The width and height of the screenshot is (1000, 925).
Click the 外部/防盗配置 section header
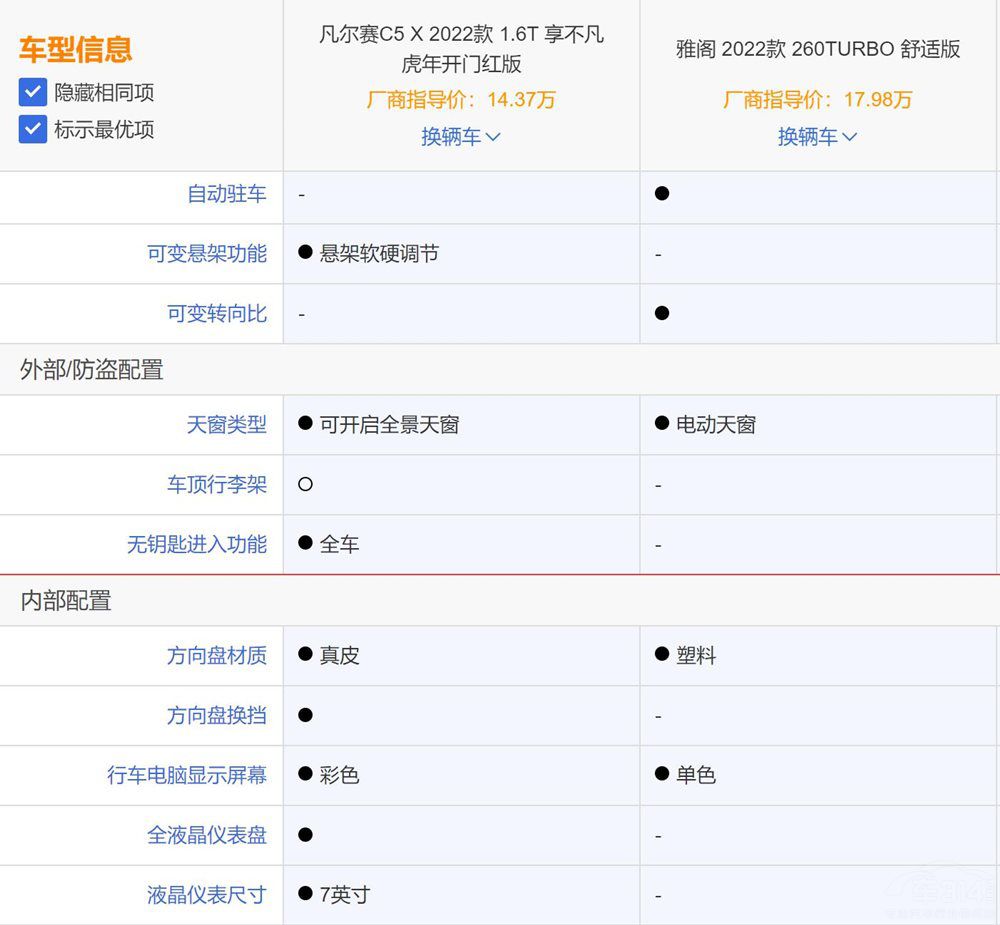[92, 370]
